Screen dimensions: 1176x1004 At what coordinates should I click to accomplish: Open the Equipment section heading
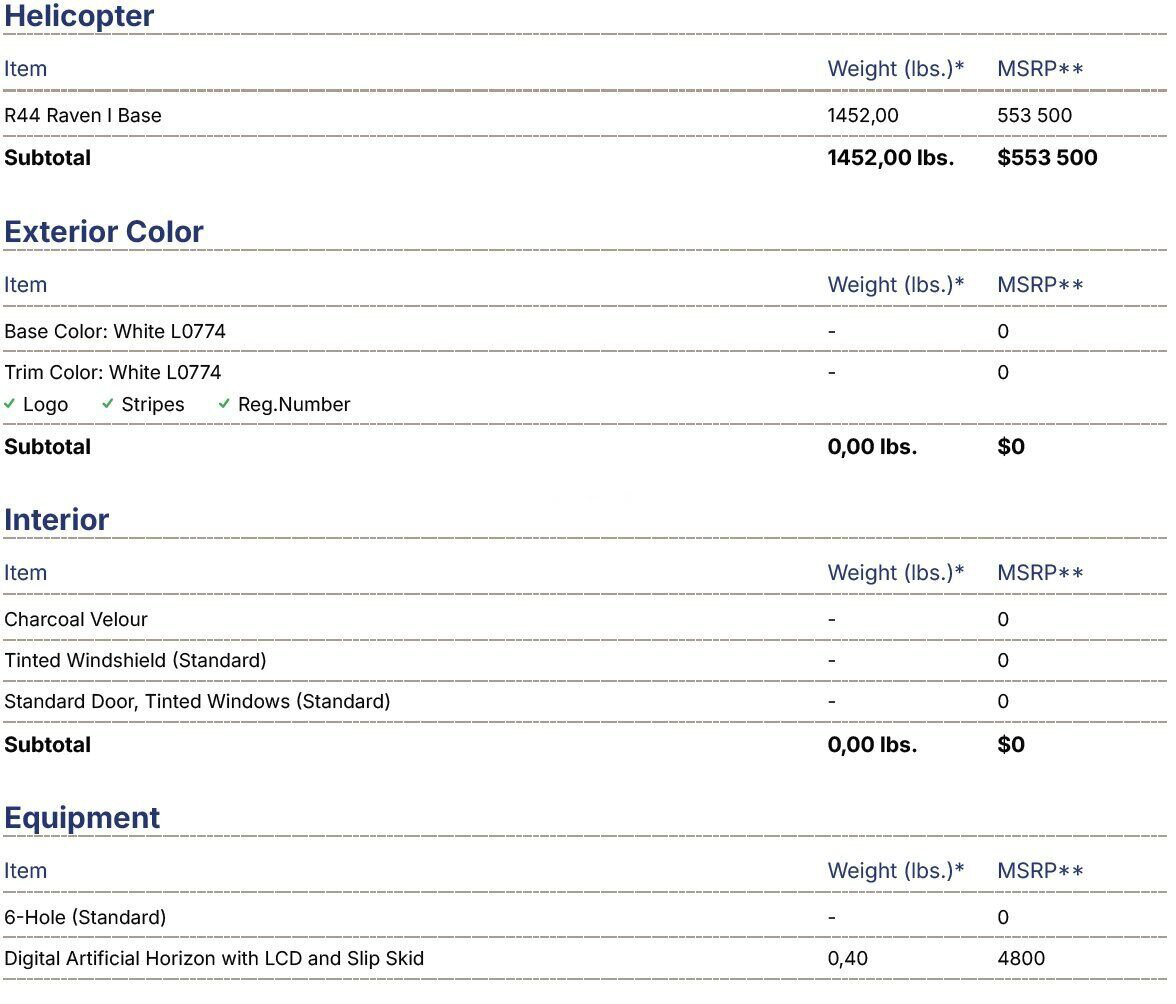tap(82, 817)
